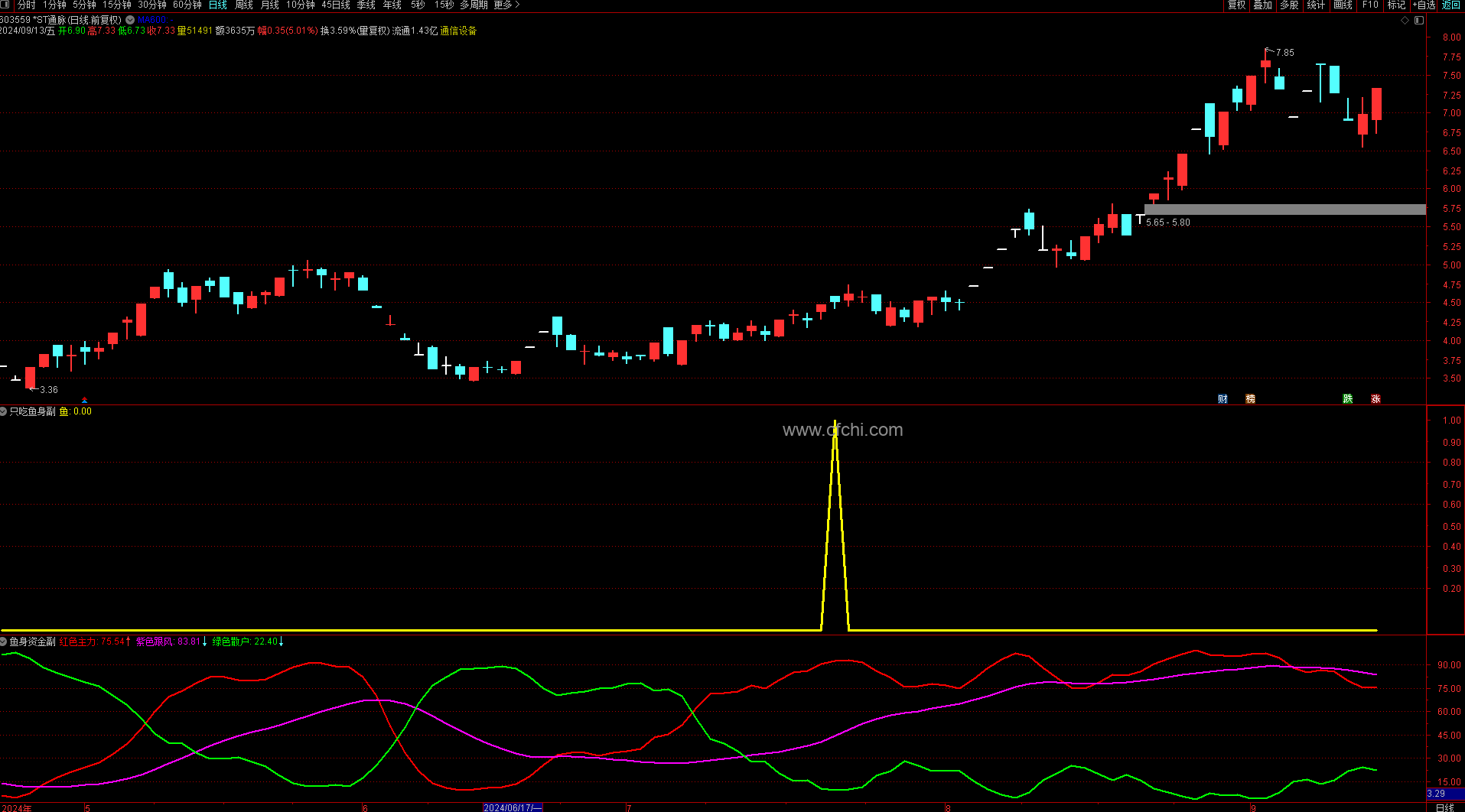Image resolution: width=1465 pixels, height=812 pixels.
Task: Select the 1分钟 timeframe
Action: click(x=54, y=5)
